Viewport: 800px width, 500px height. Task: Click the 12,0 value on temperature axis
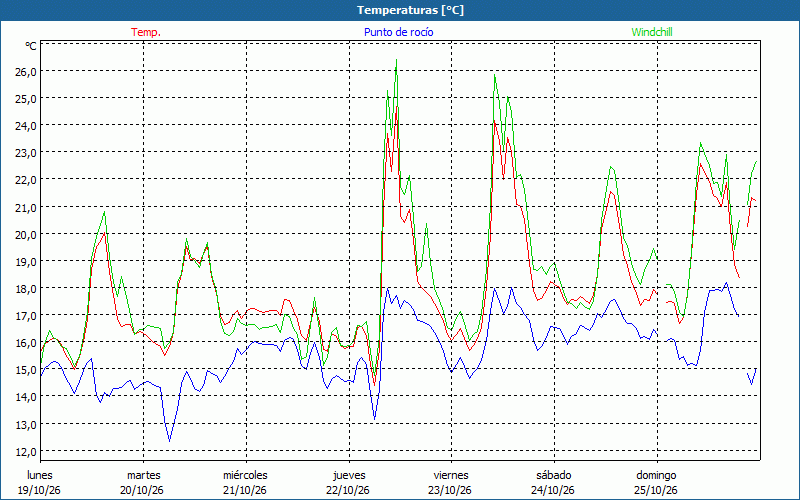[x=25, y=452]
